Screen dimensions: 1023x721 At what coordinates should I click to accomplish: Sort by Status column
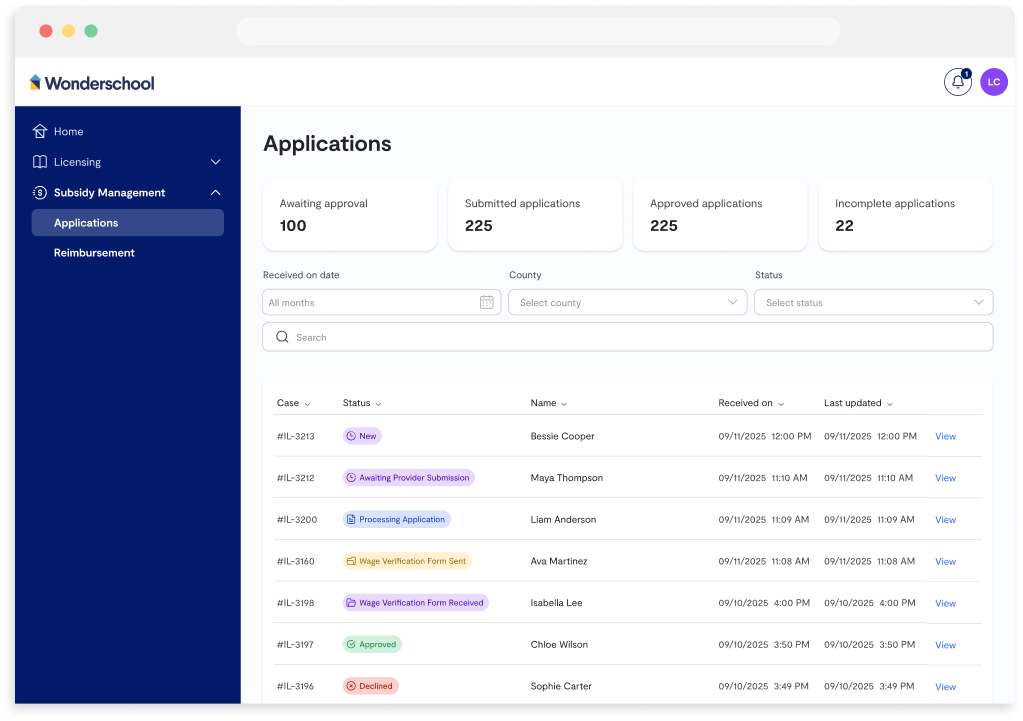(362, 403)
